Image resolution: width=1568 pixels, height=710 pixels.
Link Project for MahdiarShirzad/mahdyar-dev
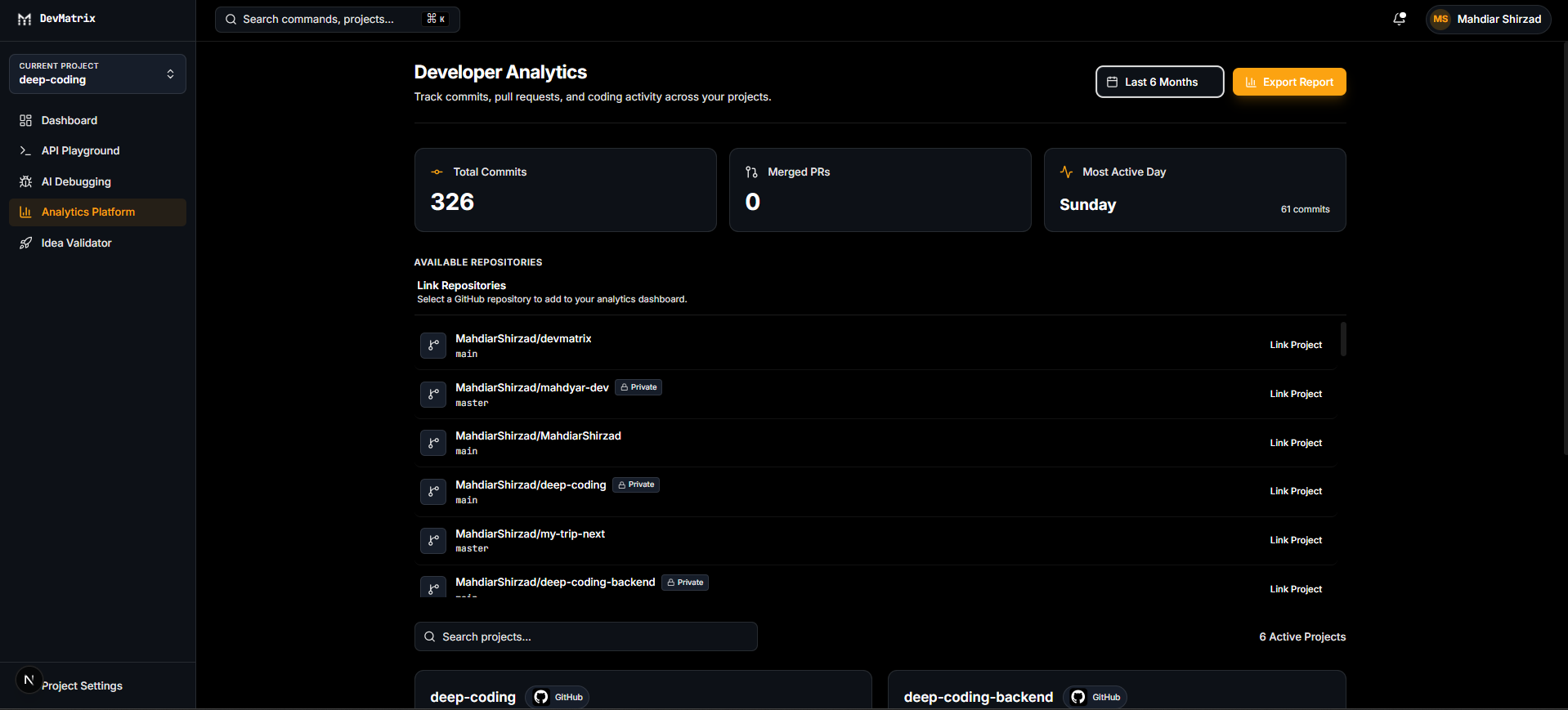[x=1296, y=394]
